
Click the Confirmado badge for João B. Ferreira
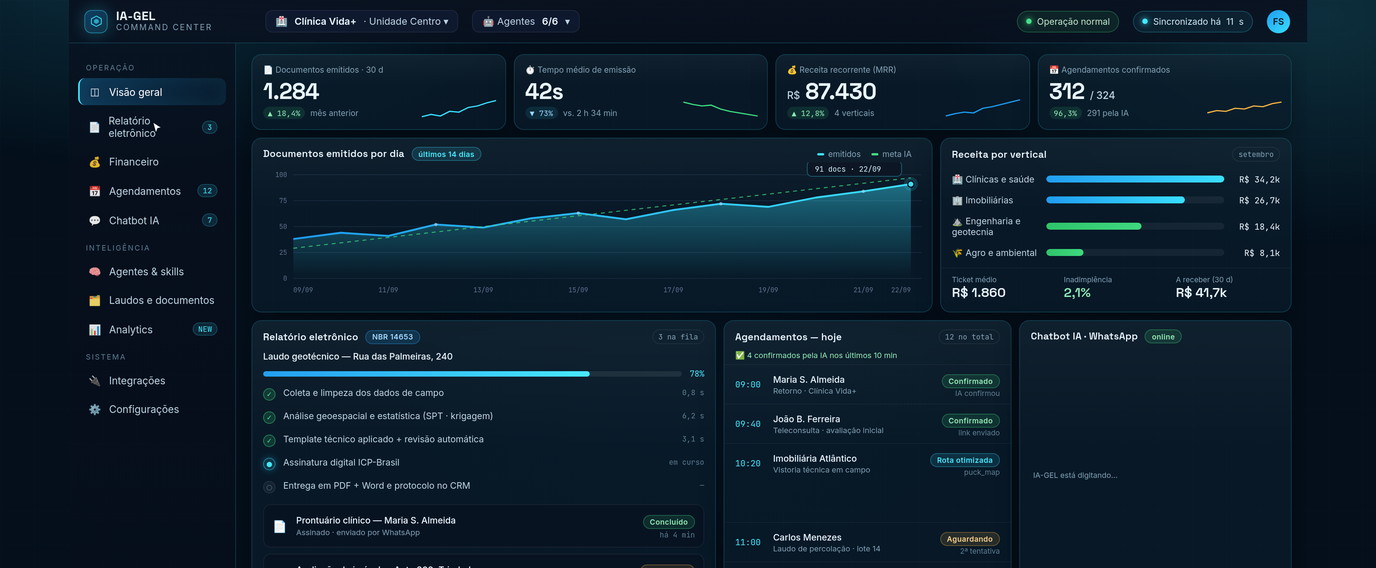(x=970, y=421)
